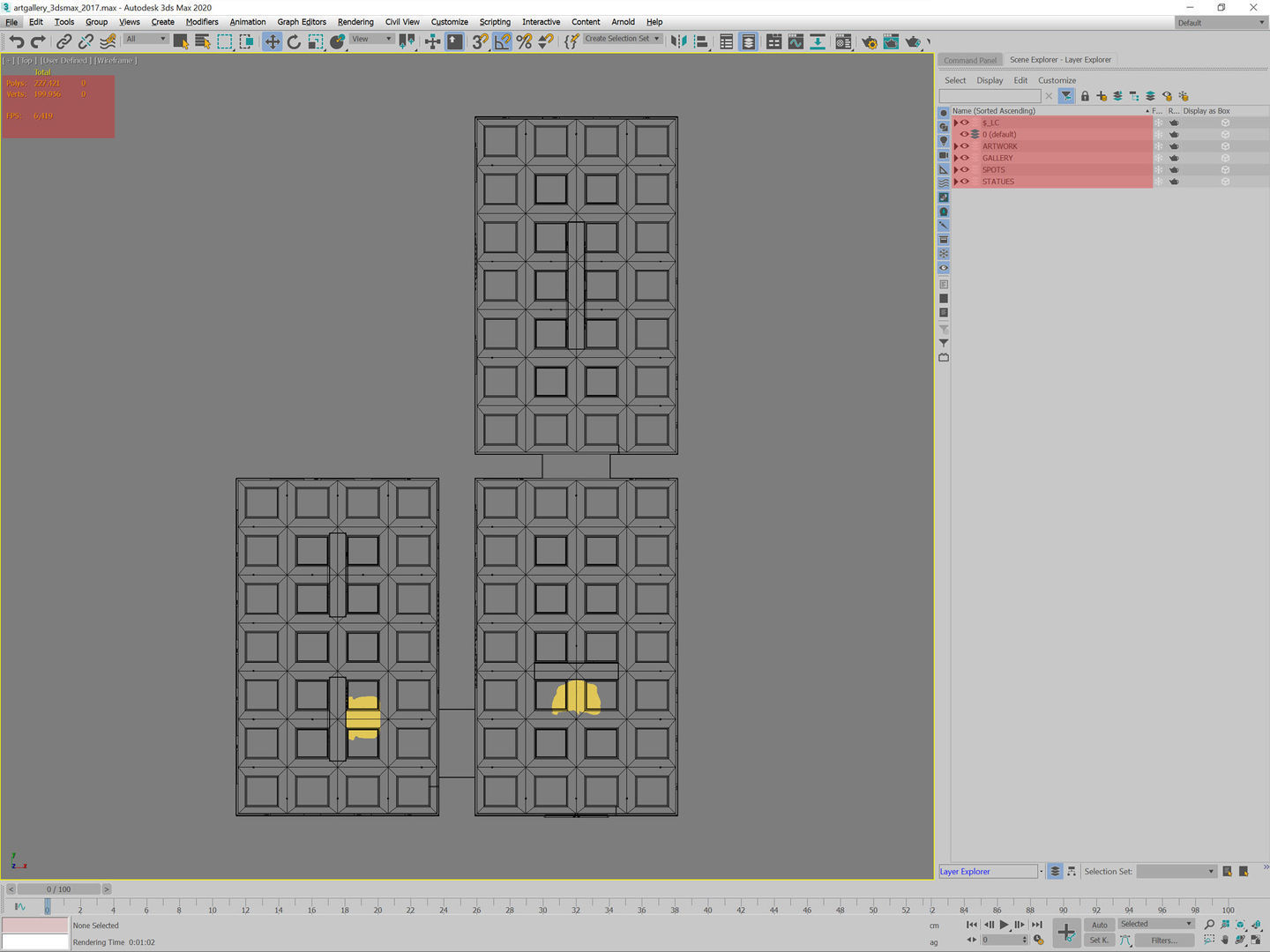Image resolution: width=1270 pixels, height=952 pixels.
Task: Open the reference coordinate system 'View' dropdown
Action: [x=371, y=39]
